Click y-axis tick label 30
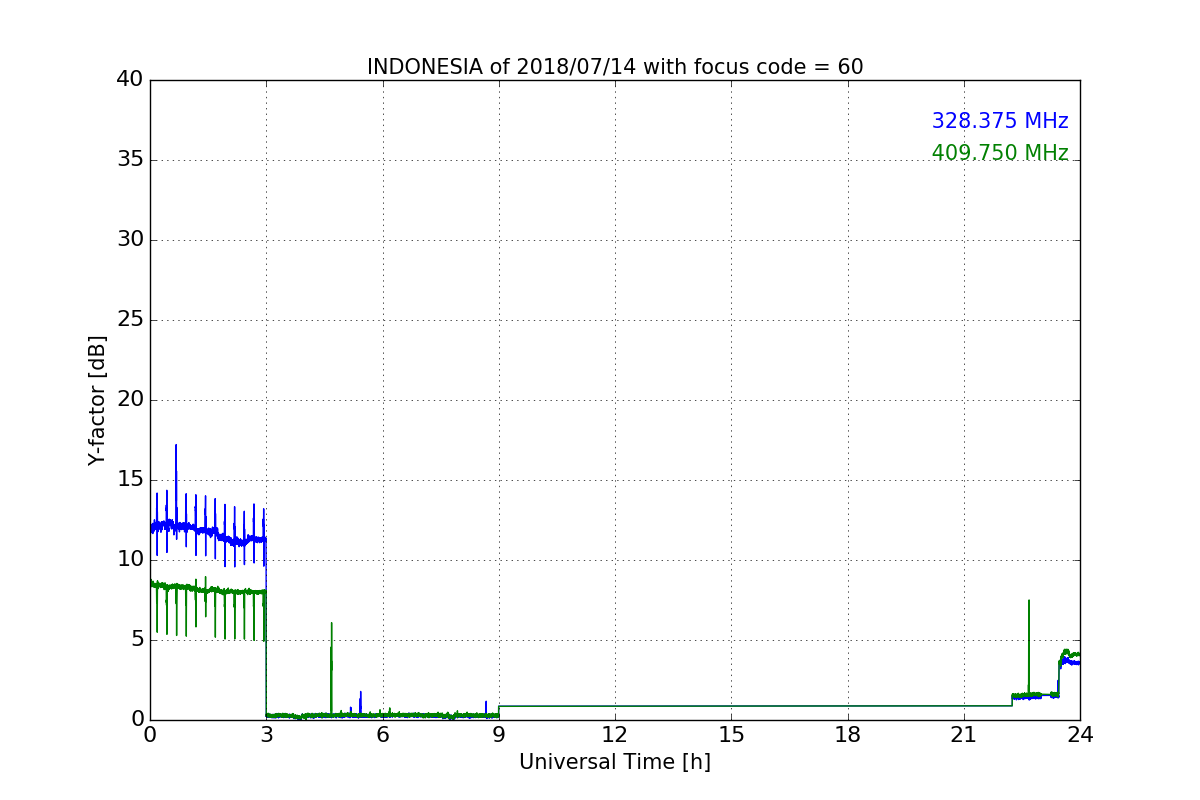This screenshot has width=1200, height=800. point(129,240)
